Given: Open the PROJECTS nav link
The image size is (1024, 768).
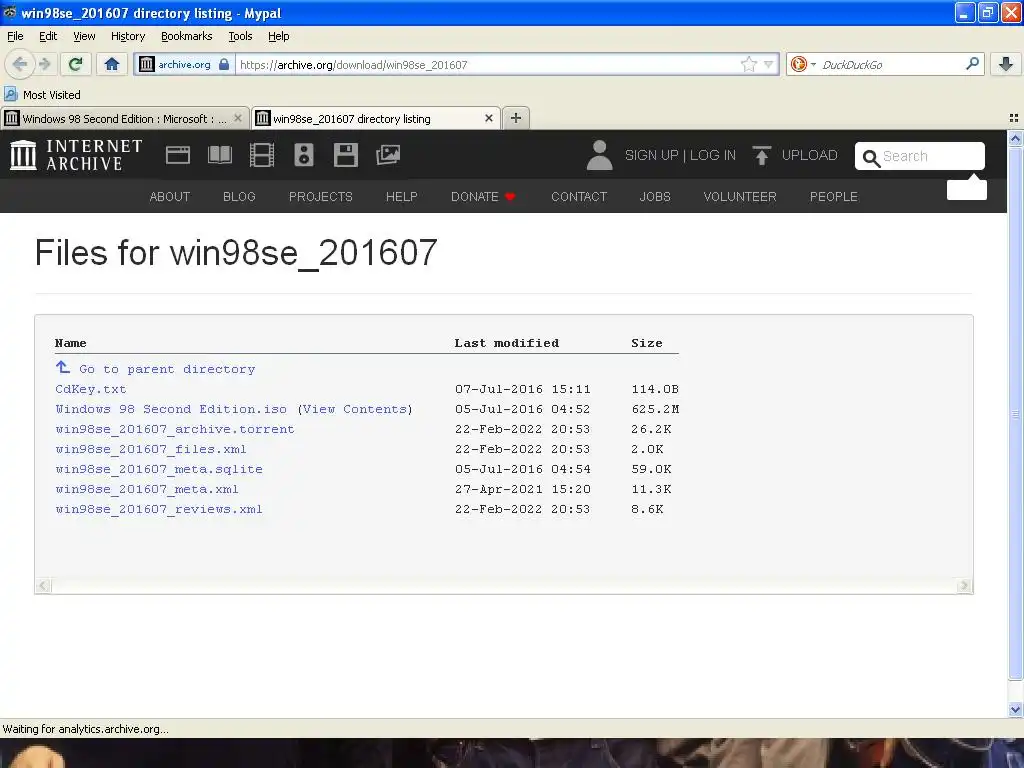Looking at the screenshot, I should point(321,197).
